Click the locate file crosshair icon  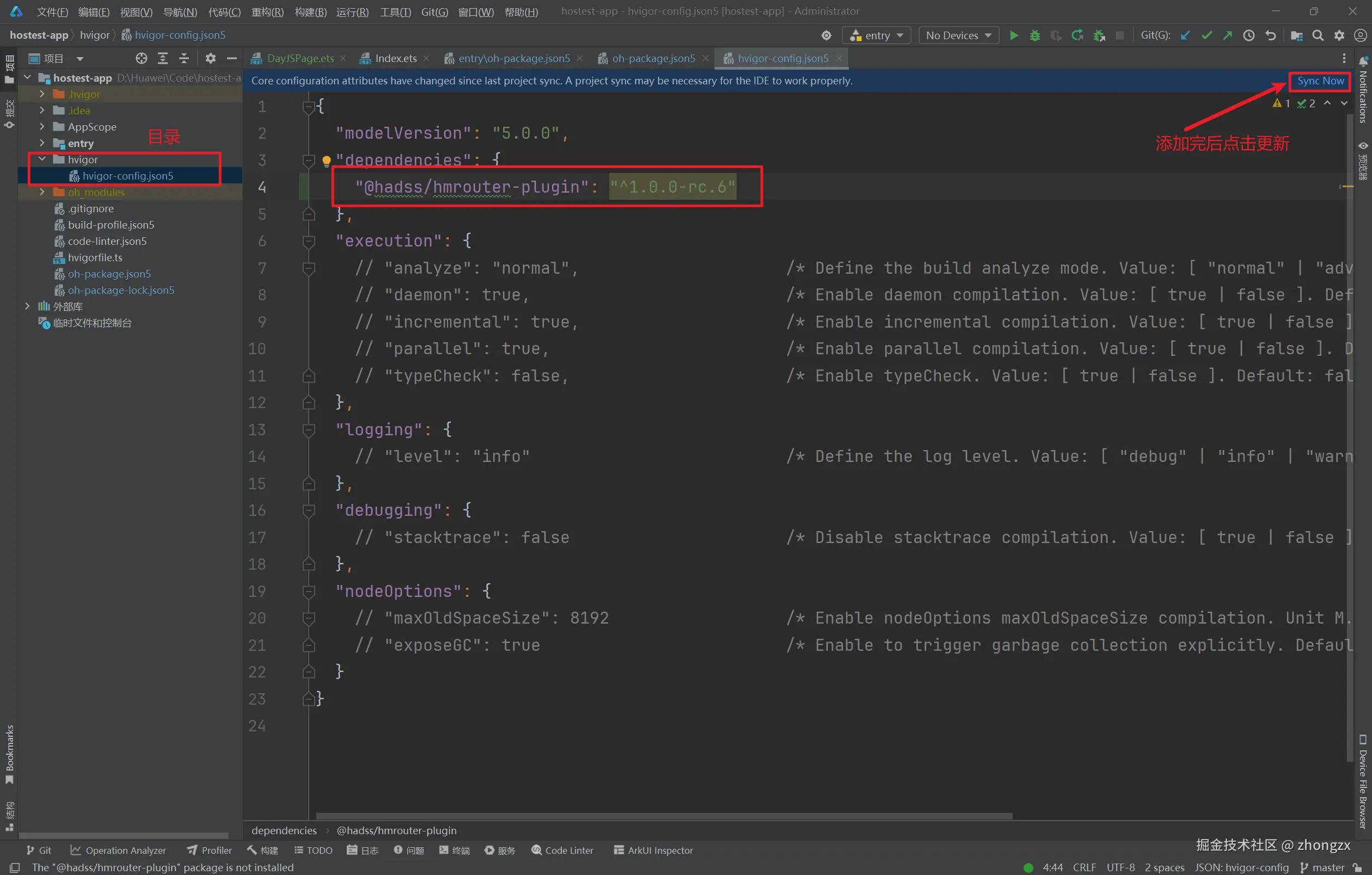(140, 58)
